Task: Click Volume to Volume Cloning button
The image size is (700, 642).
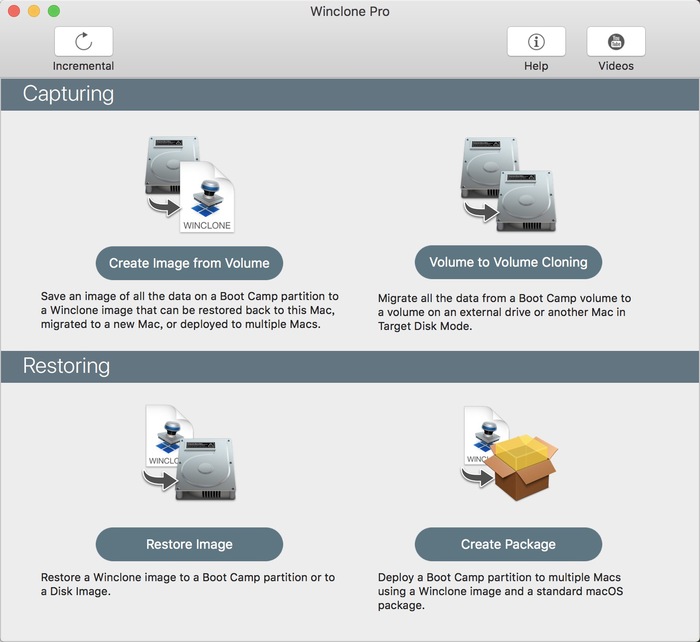Action: pos(508,262)
